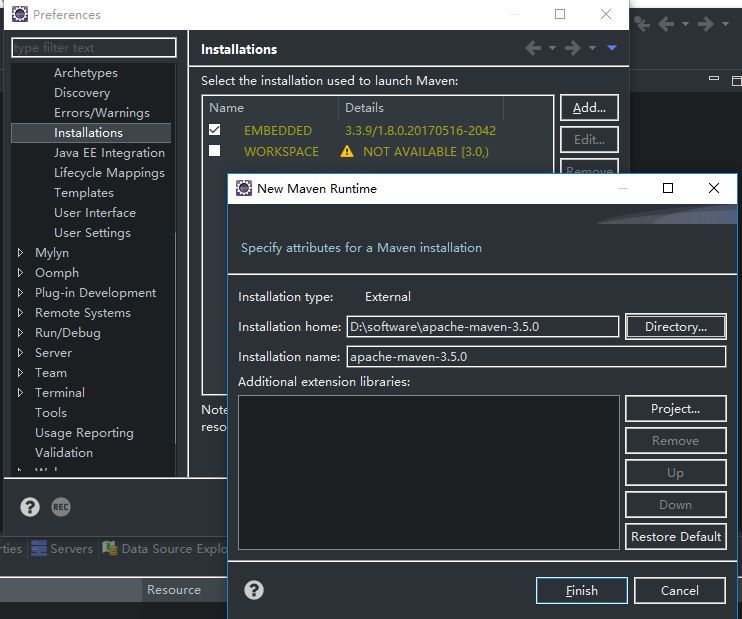Expand the Oomph tree node

[20, 273]
